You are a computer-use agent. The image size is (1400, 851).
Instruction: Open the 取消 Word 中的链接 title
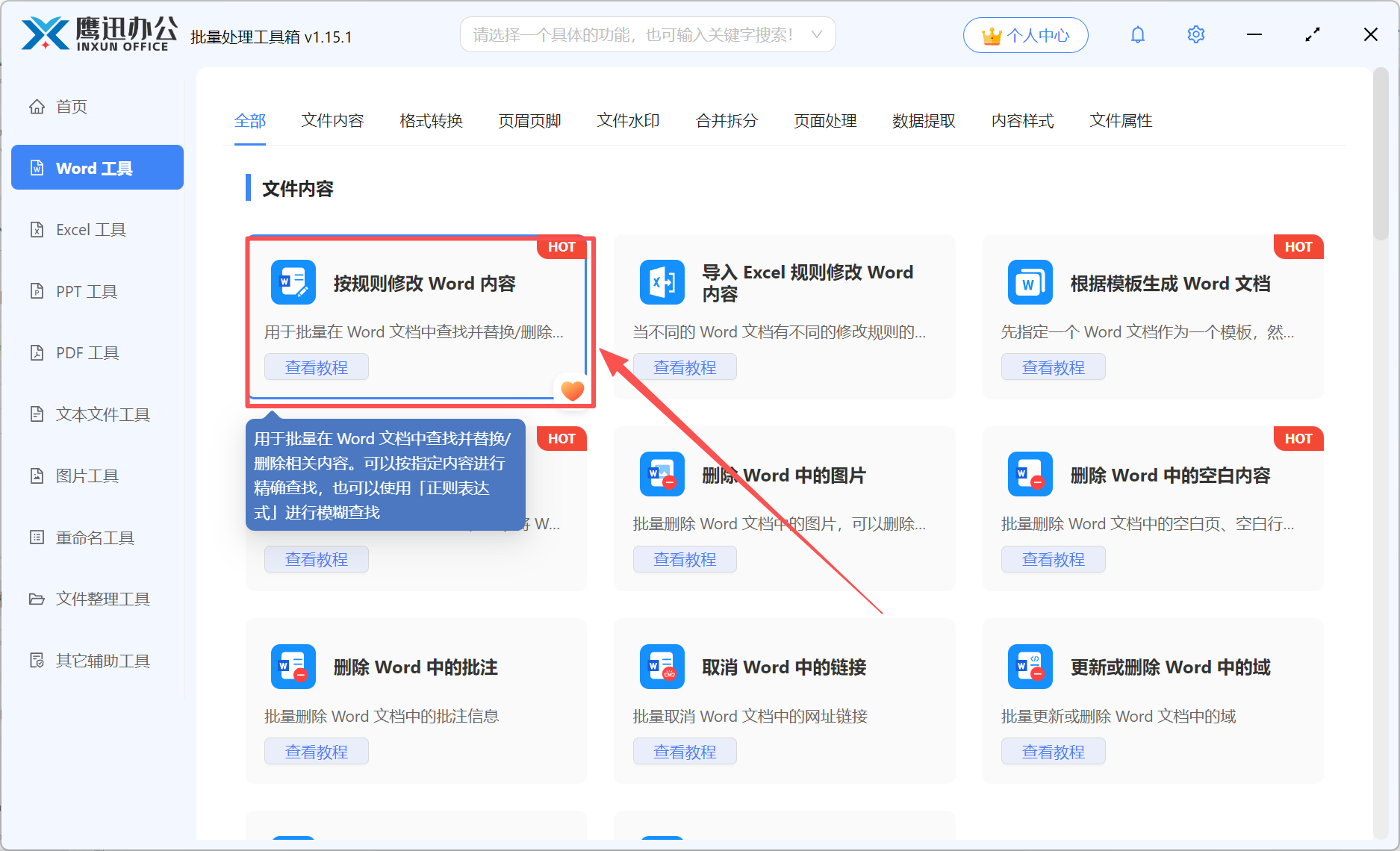click(x=784, y=667)
